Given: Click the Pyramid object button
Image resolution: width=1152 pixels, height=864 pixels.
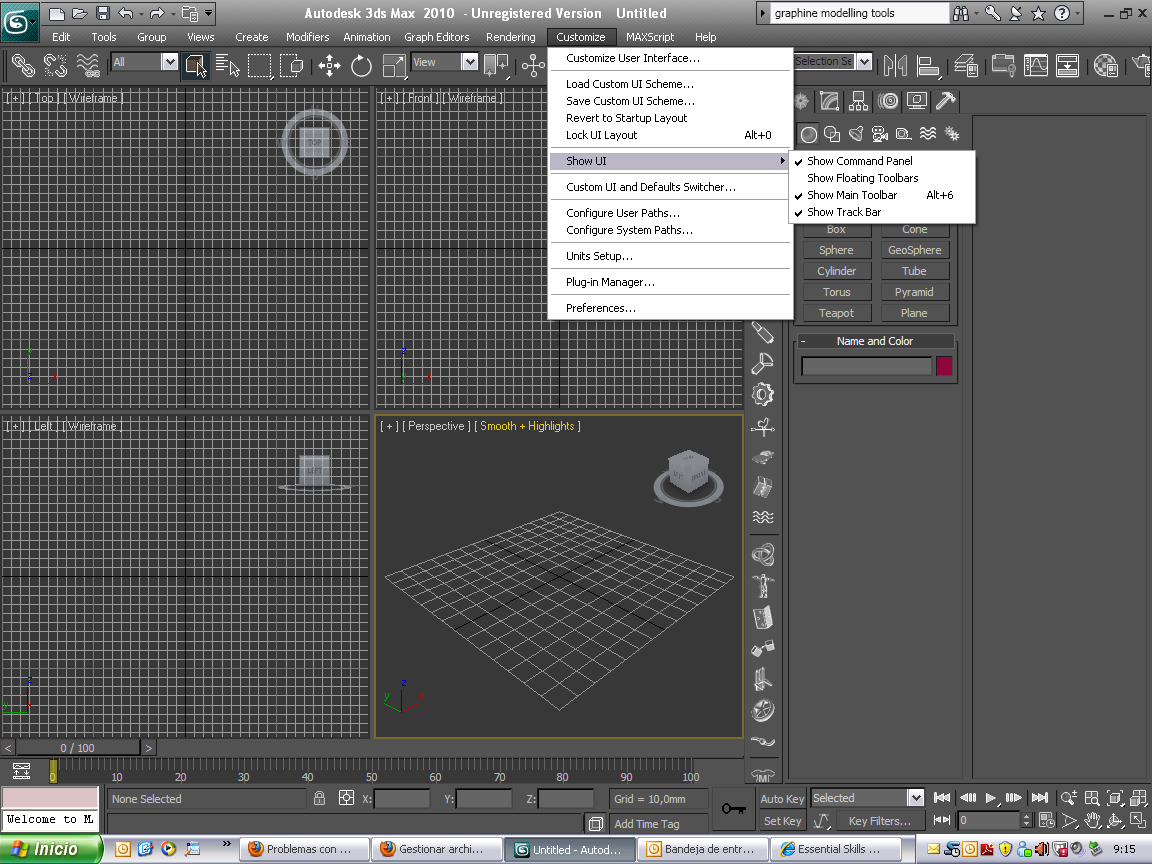Looking at the screenshot, I should pyautogui.click(x=914, y=292).
